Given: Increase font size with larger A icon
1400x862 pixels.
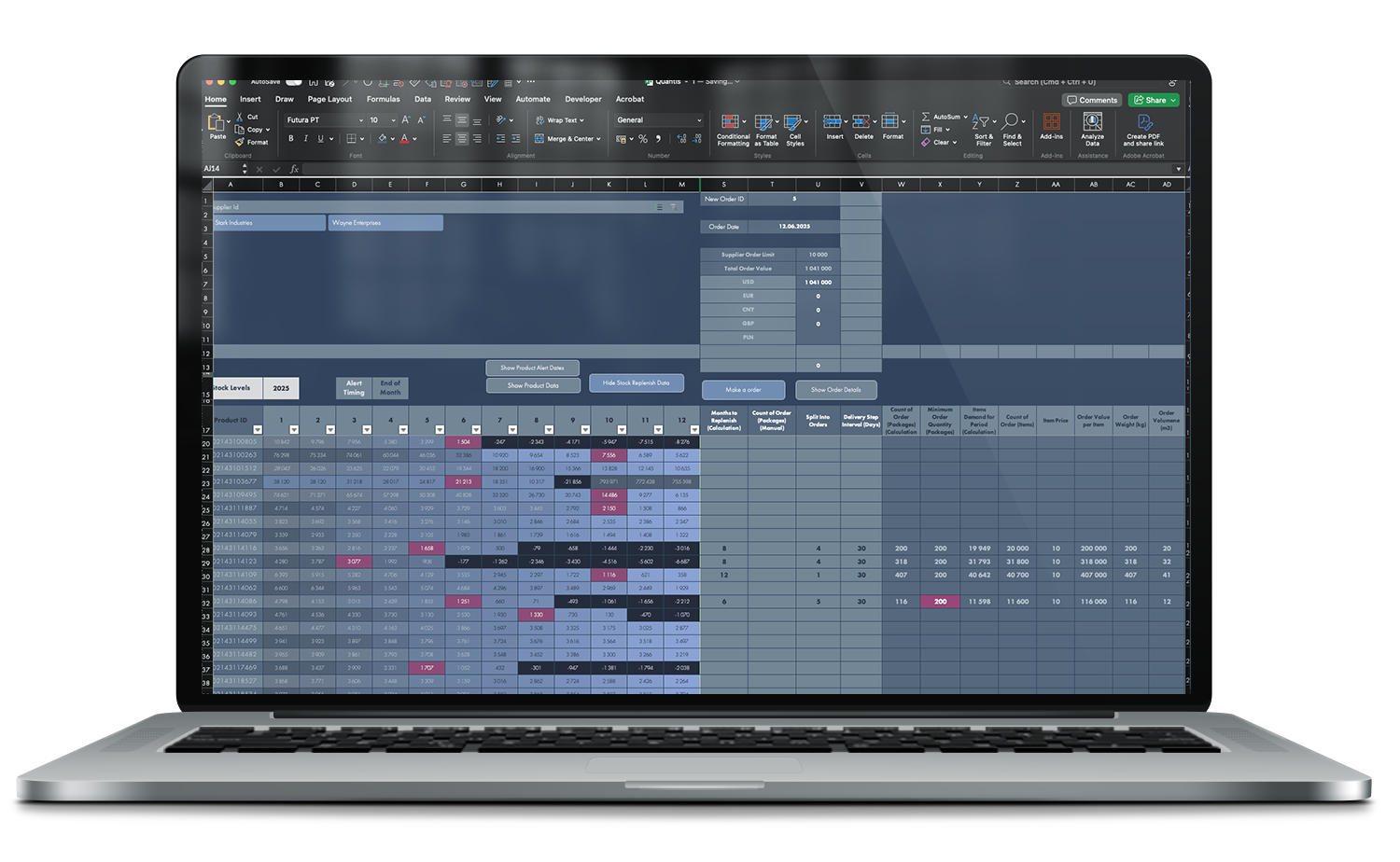Looking at the screenshot, I should point(406,119).
